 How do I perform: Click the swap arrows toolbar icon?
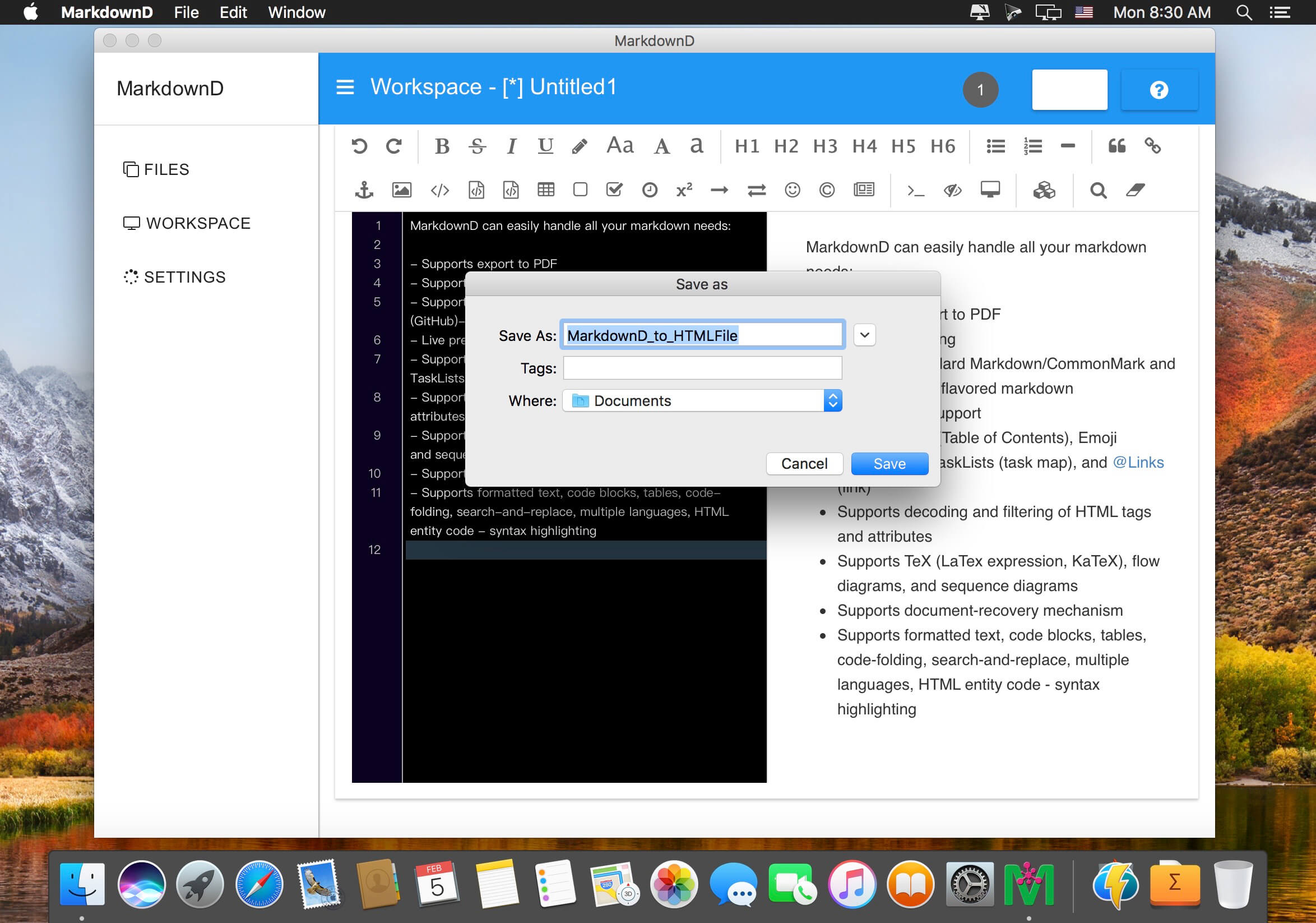[x=757, y=190]
